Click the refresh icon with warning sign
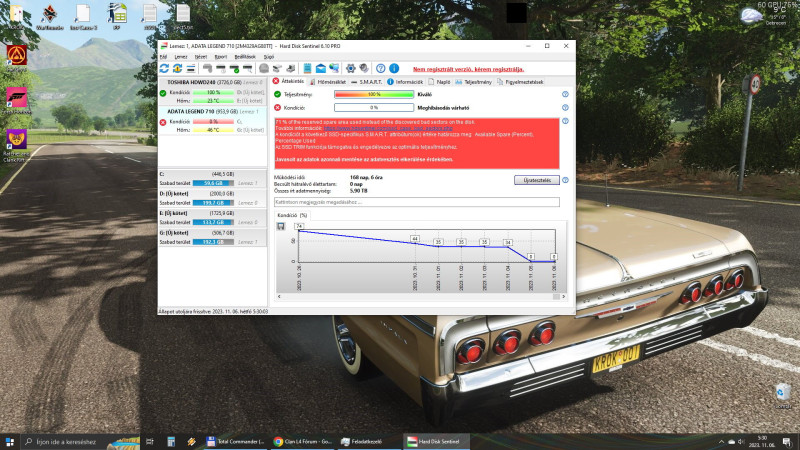 coord(178,68)
